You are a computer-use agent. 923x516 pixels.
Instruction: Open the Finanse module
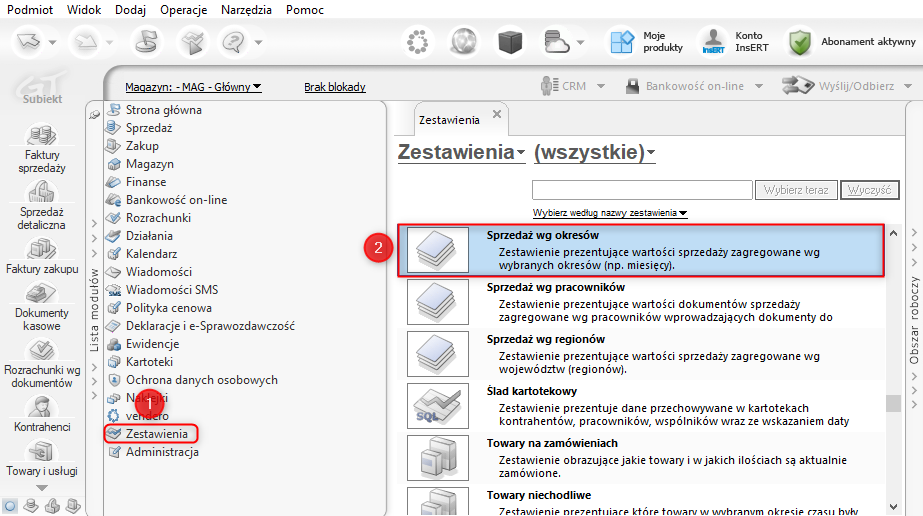(x=145, y=182)
